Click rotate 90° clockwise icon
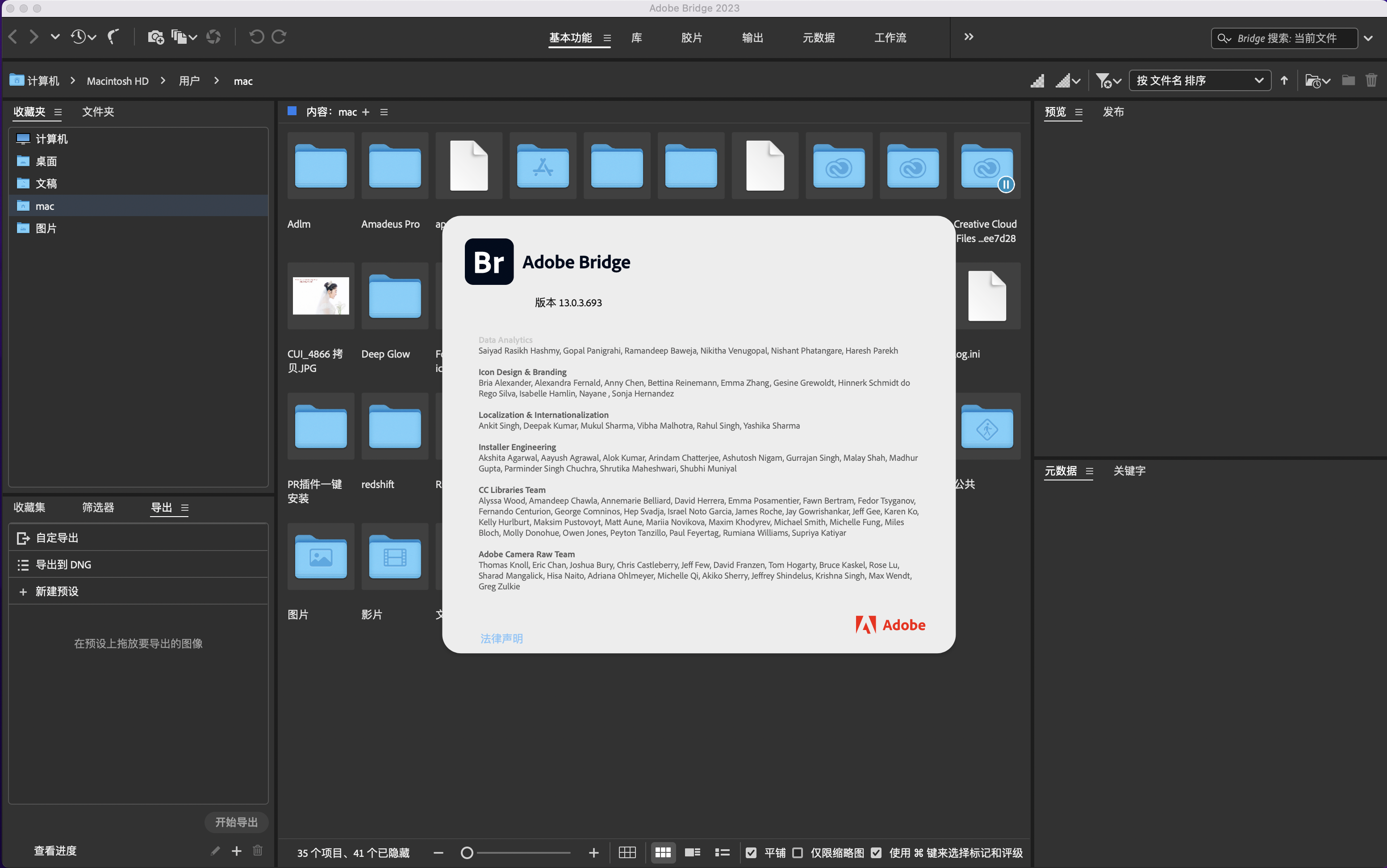Image resolution: width=1387 pixels, height=868 pixels. click(280, 37)
